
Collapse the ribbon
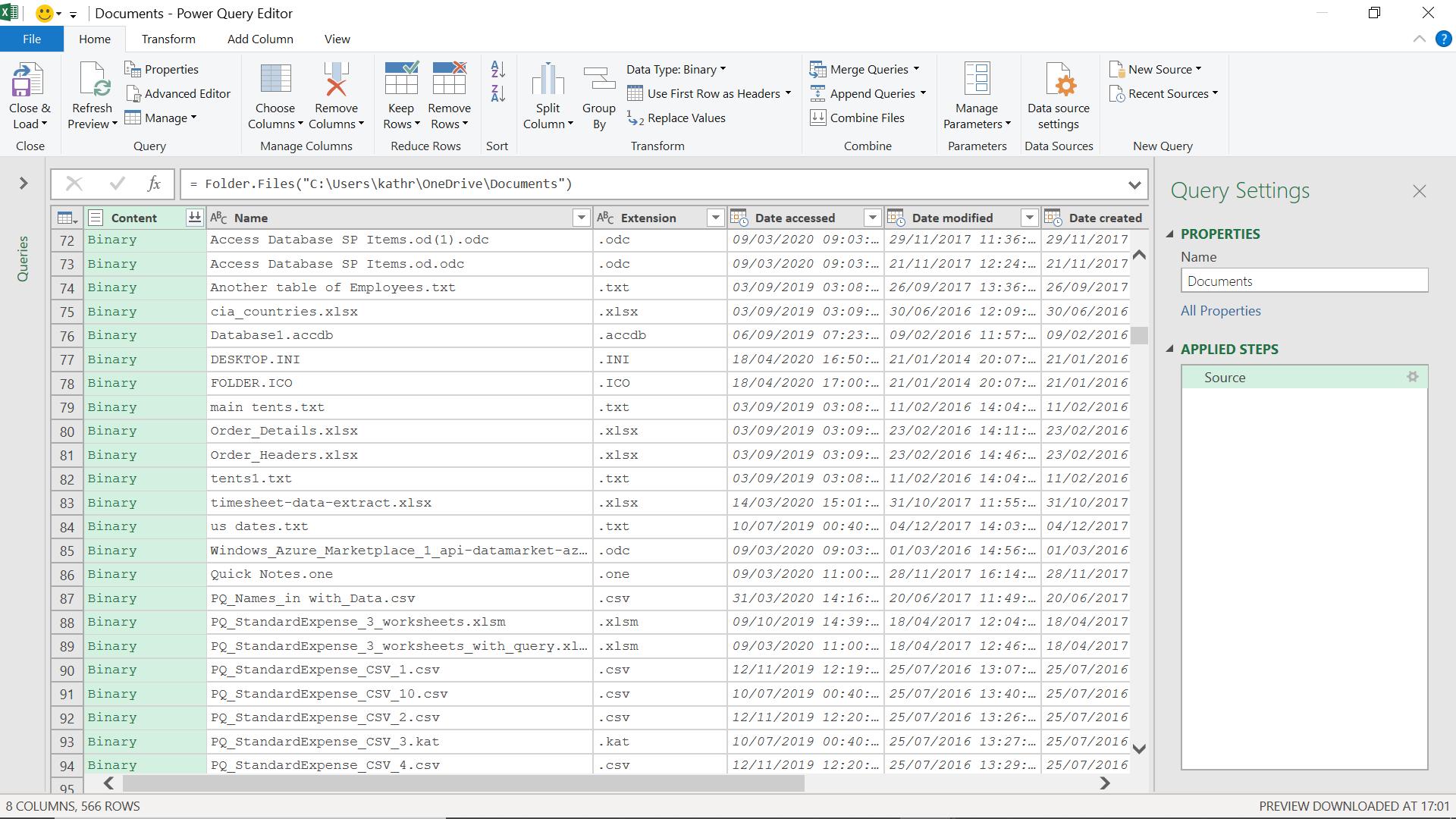click(1419, 39)
